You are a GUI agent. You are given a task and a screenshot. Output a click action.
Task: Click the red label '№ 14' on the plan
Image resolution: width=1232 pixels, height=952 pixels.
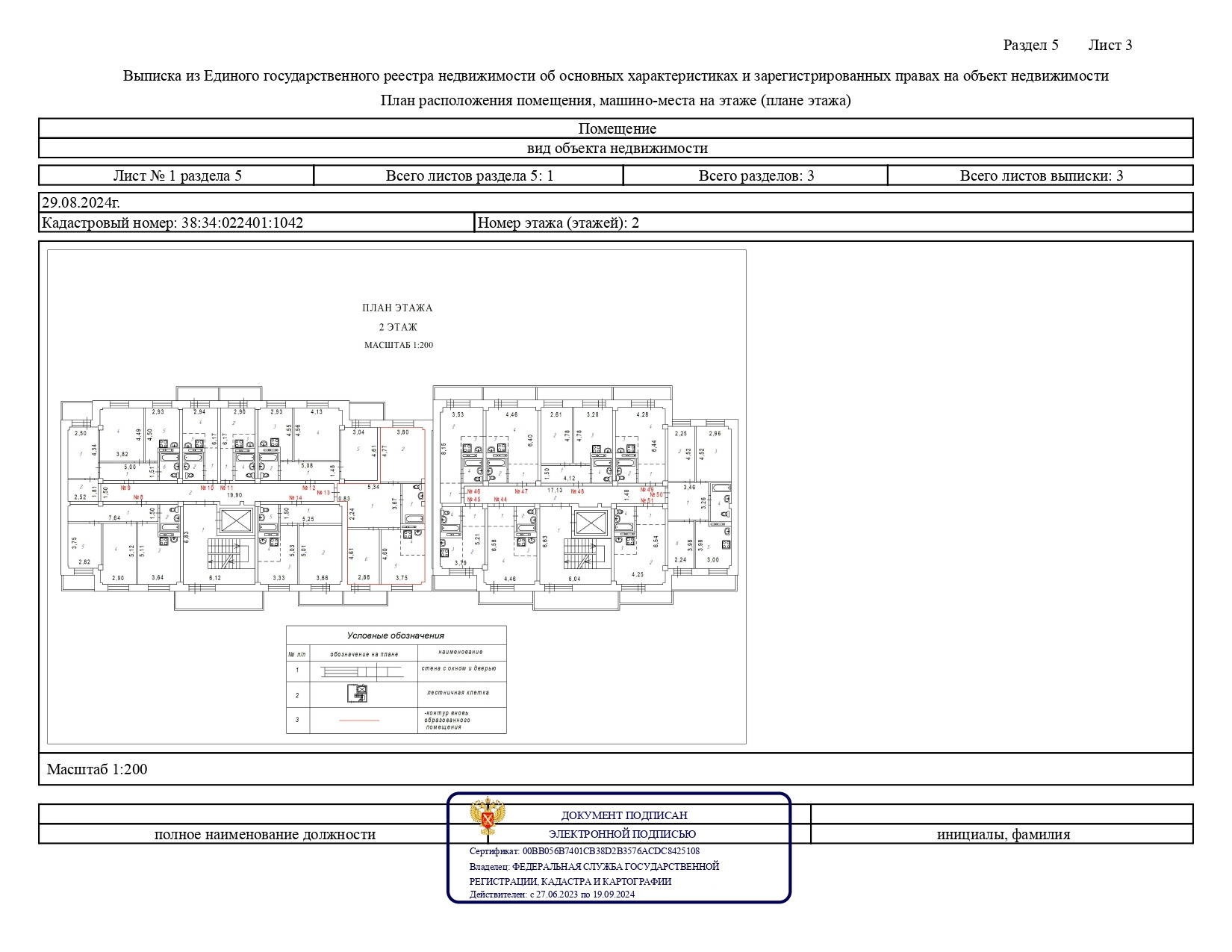click(x=296, y=497)
